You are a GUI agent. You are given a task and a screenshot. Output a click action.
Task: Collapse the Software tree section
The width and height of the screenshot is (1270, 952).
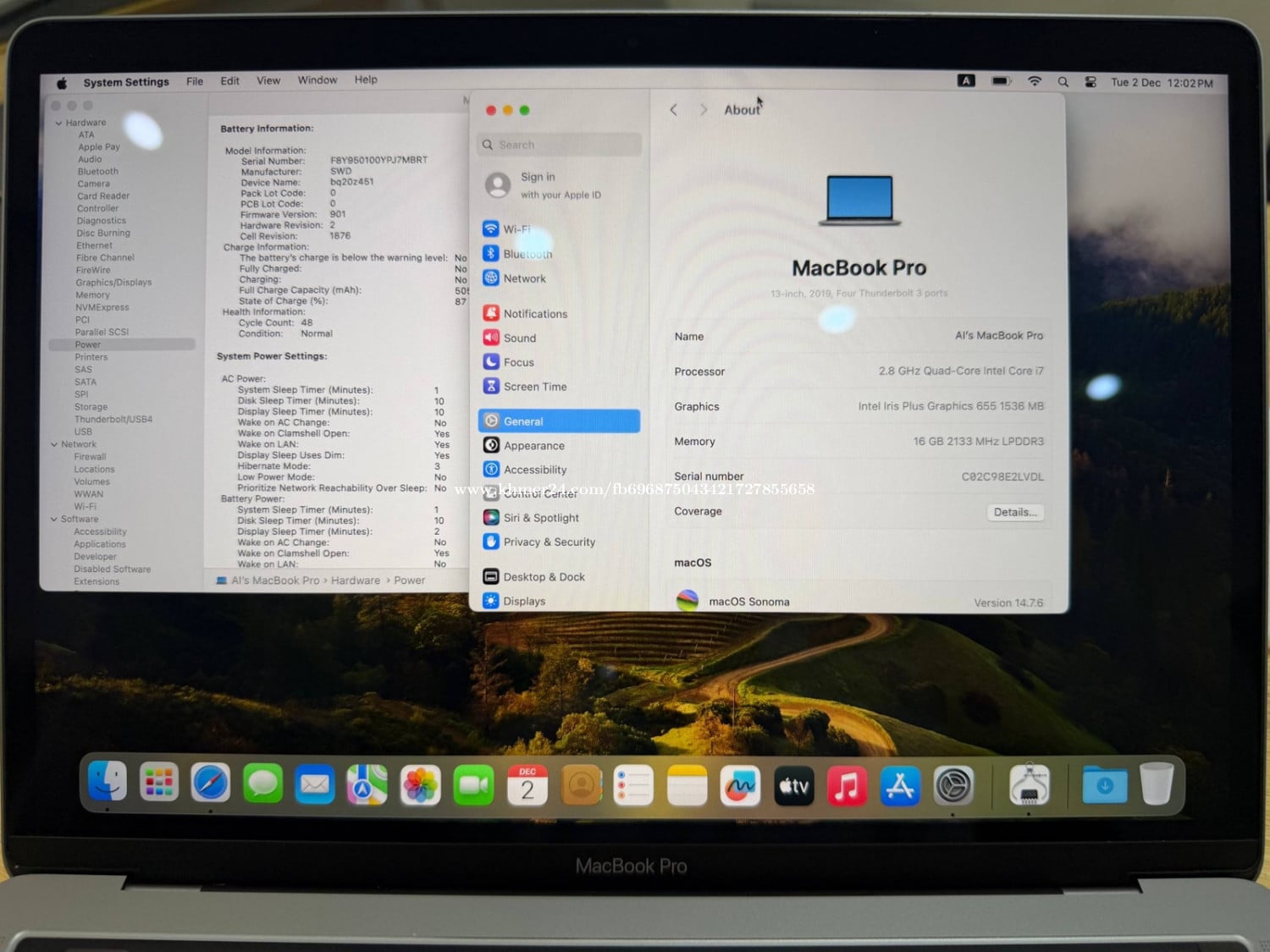click(54, 520)
